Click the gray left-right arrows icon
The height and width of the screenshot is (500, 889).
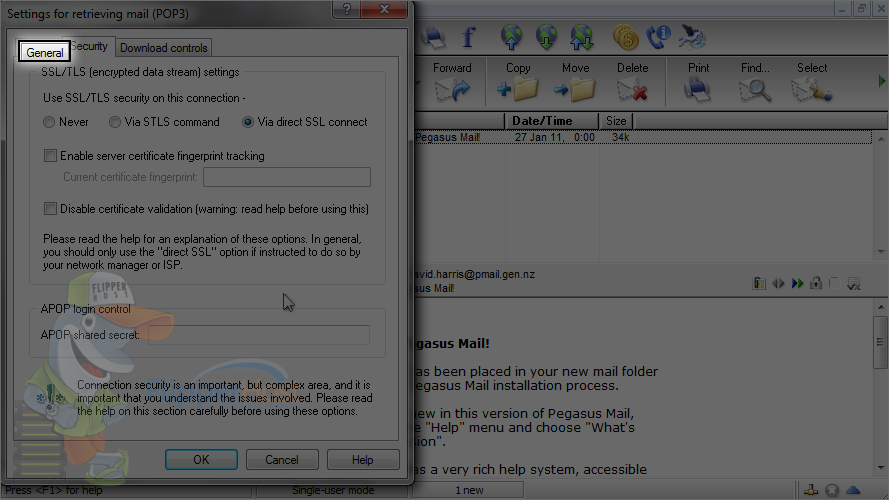tap(778, 283)
